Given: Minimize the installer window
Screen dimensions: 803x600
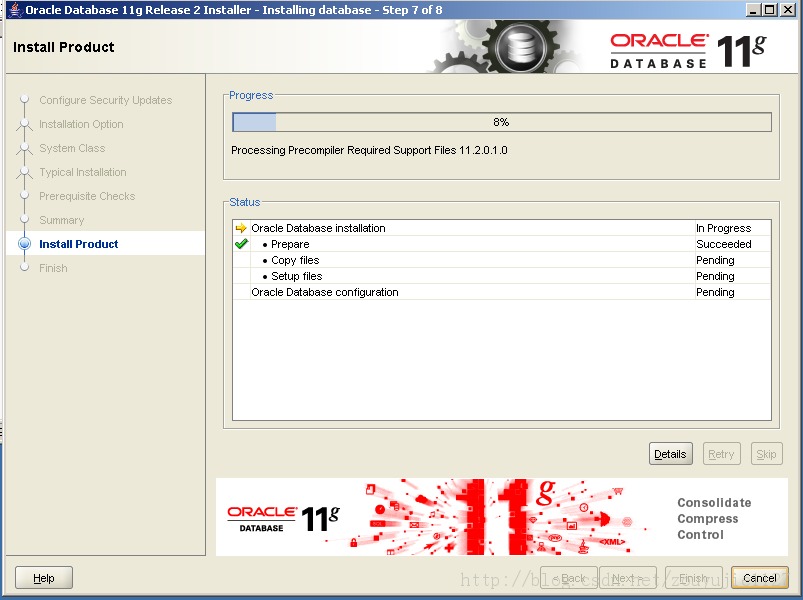Looking at the screenshot, I should (753, 10).
